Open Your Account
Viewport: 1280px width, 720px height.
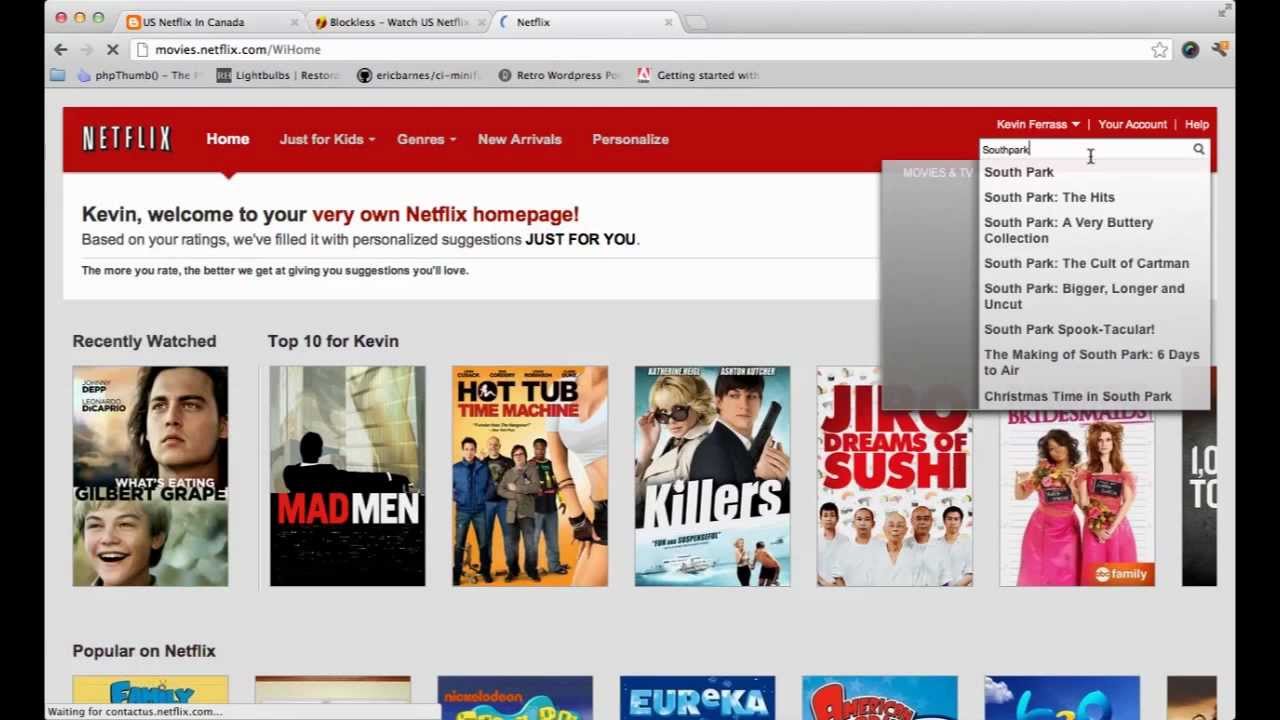pos(1133,124)
